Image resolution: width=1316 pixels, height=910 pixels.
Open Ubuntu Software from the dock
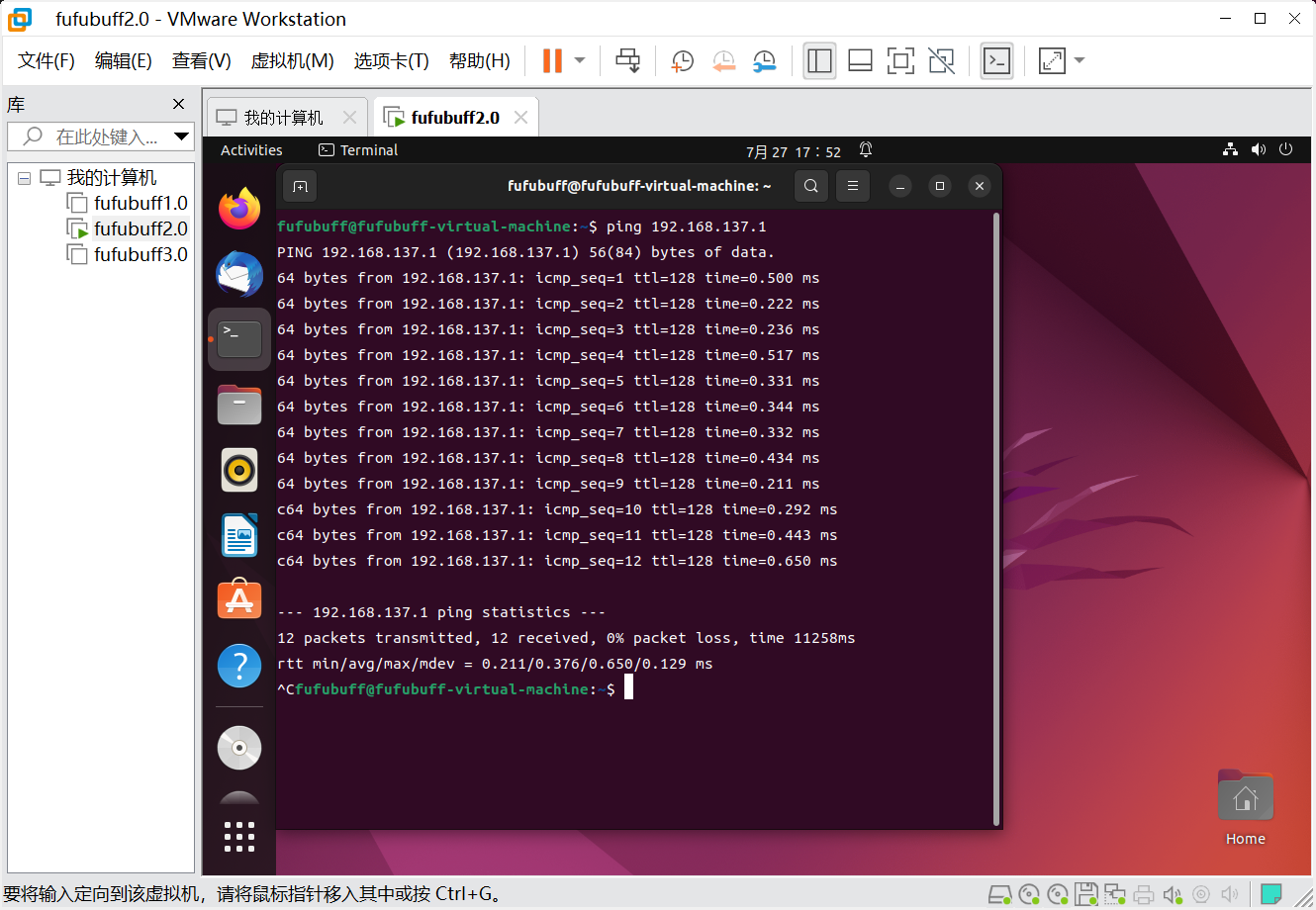point(239,600)
